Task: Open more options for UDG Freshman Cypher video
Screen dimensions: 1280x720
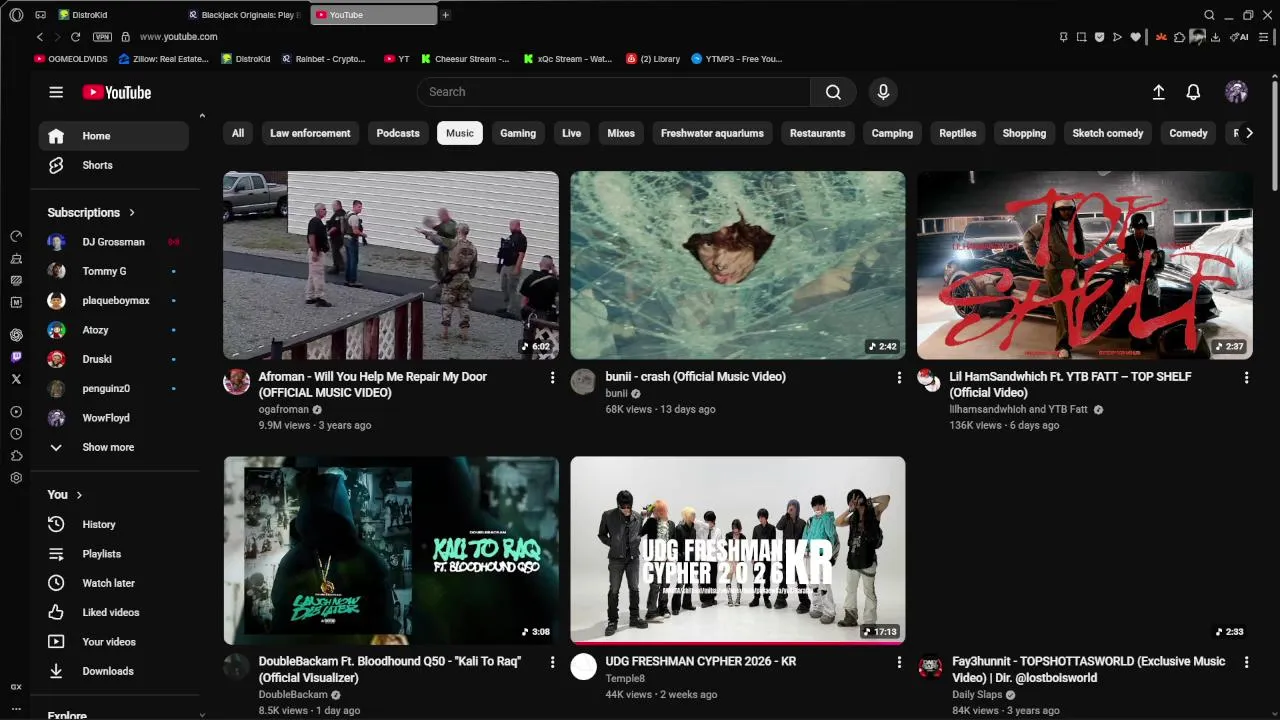Action: [899, 662]
